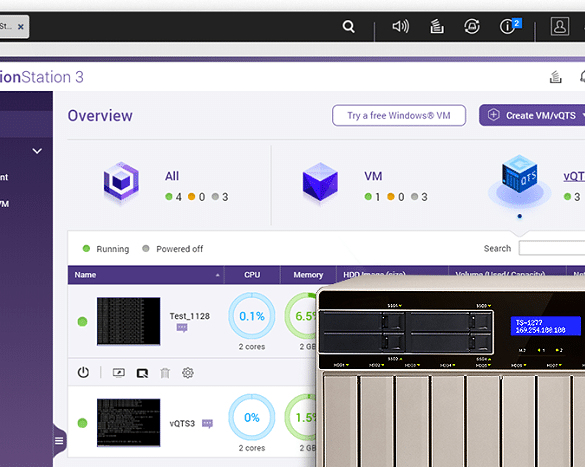Open the remote console monitor icon

tap(119, 373)
